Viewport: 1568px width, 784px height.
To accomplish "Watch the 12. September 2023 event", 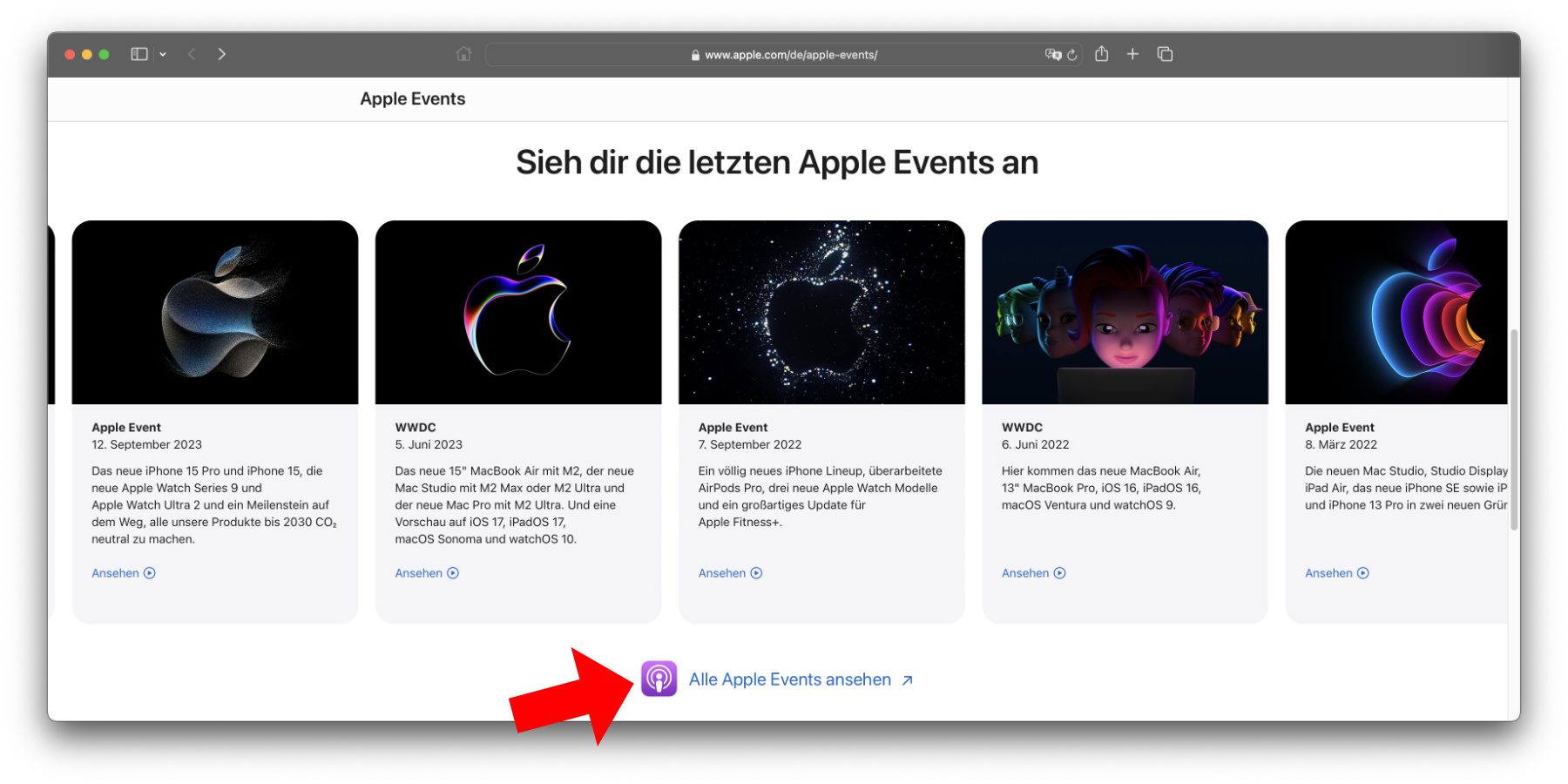I will [x=123, y=573].
